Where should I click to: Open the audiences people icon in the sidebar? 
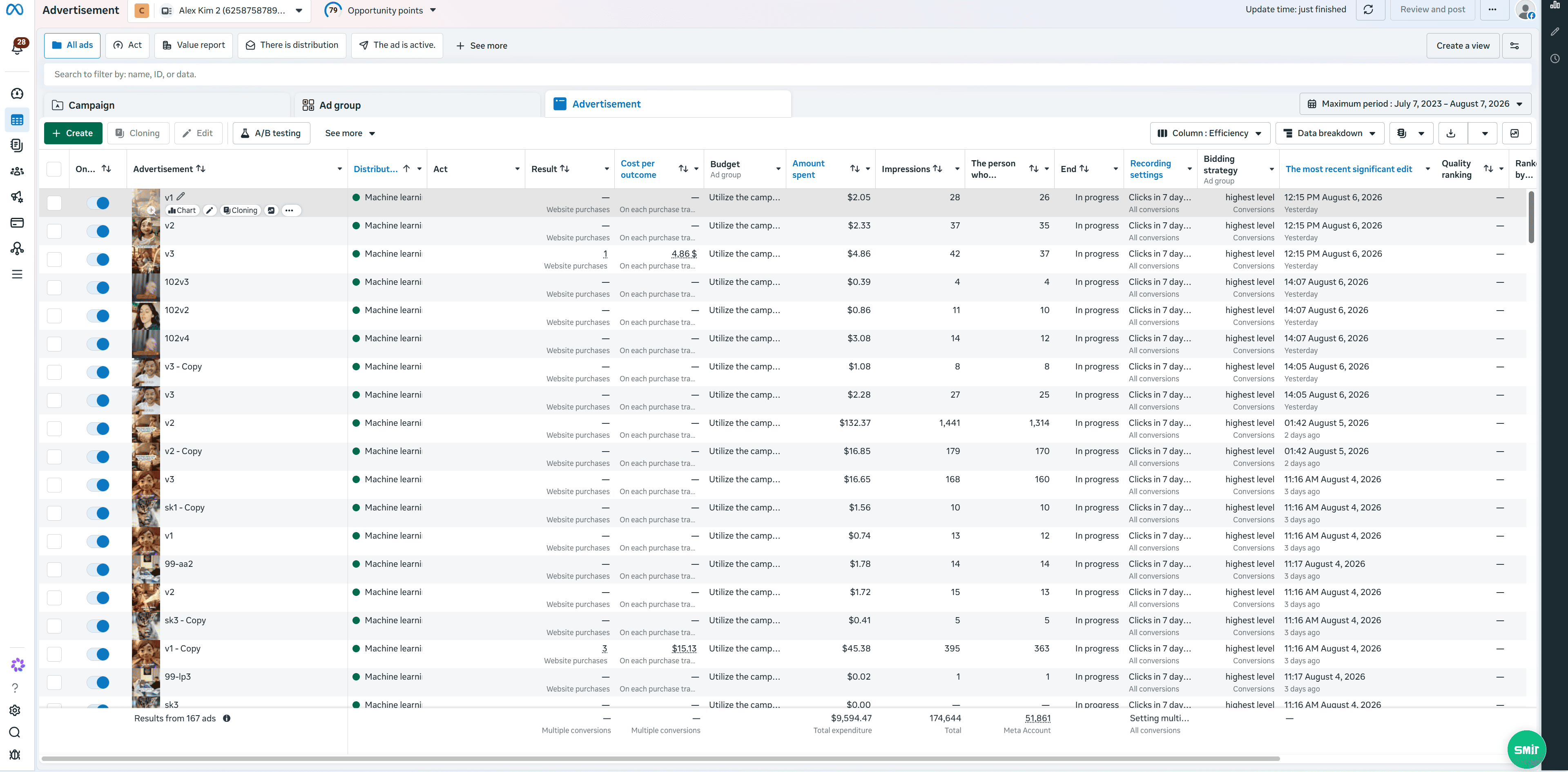[17, 171]
